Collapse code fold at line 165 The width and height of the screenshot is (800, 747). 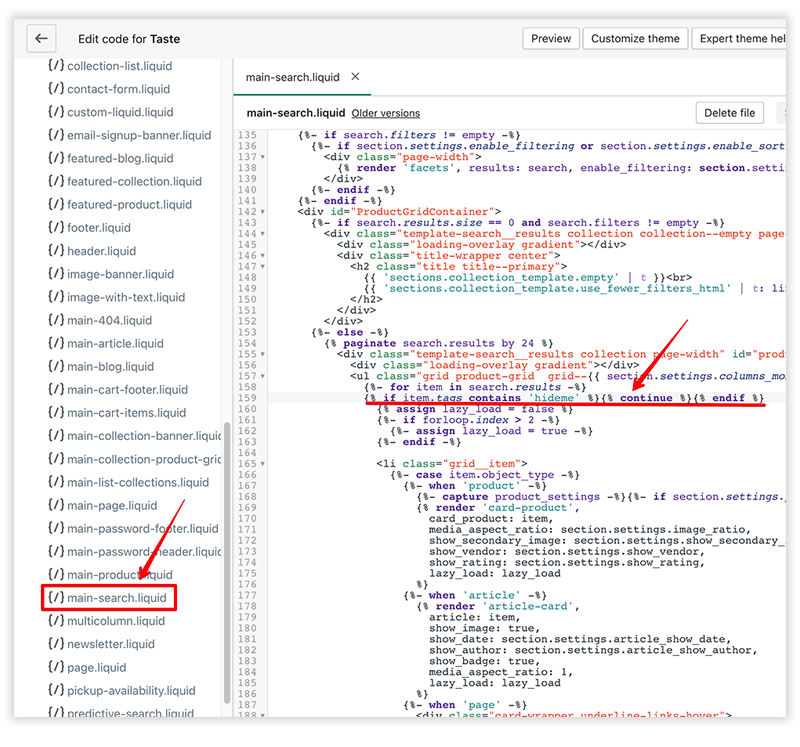pos(263,464)
